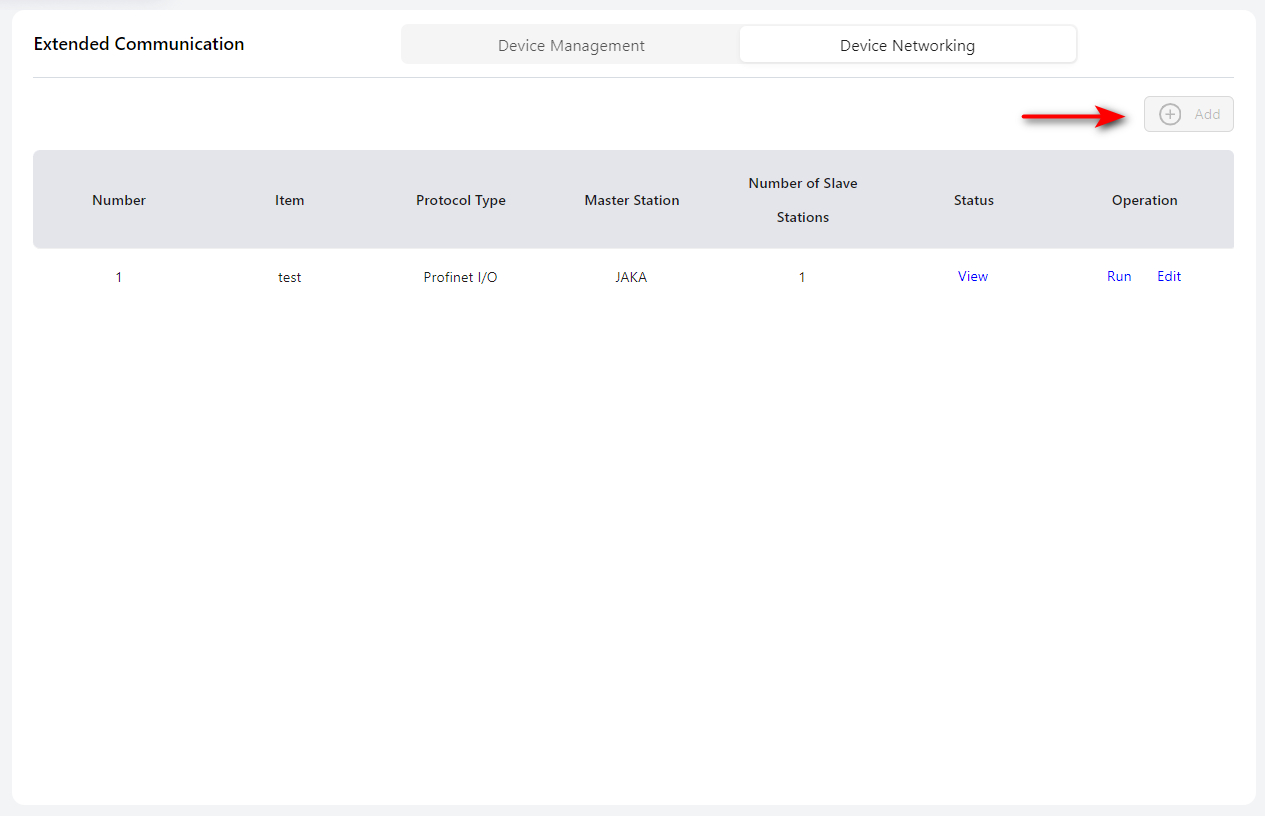Click the Number column header
This screenshot has height=816, width=1265.
click(119, 200)
